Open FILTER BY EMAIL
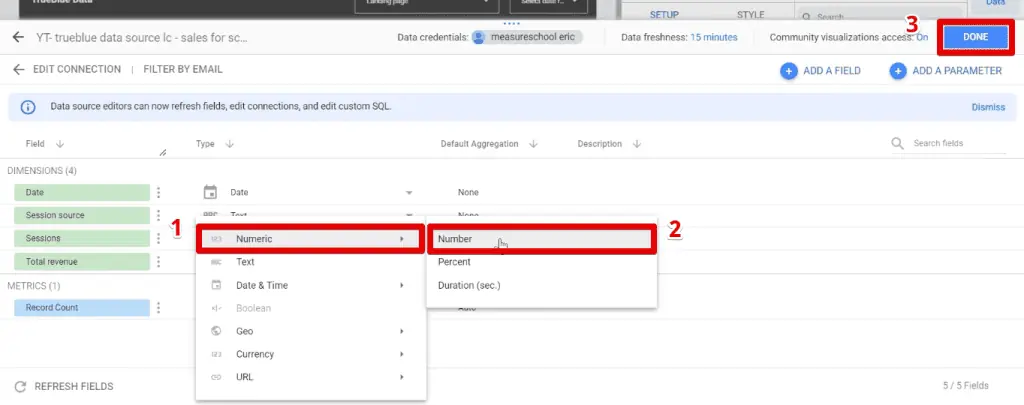Viewport: 1024px width, 405px height. click(x=183, y=69)
